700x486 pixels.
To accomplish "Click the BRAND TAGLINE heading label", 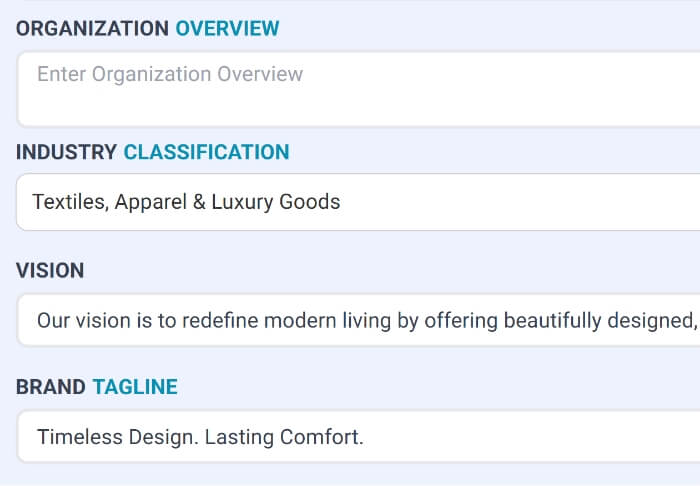I will (x=96, y=387).
